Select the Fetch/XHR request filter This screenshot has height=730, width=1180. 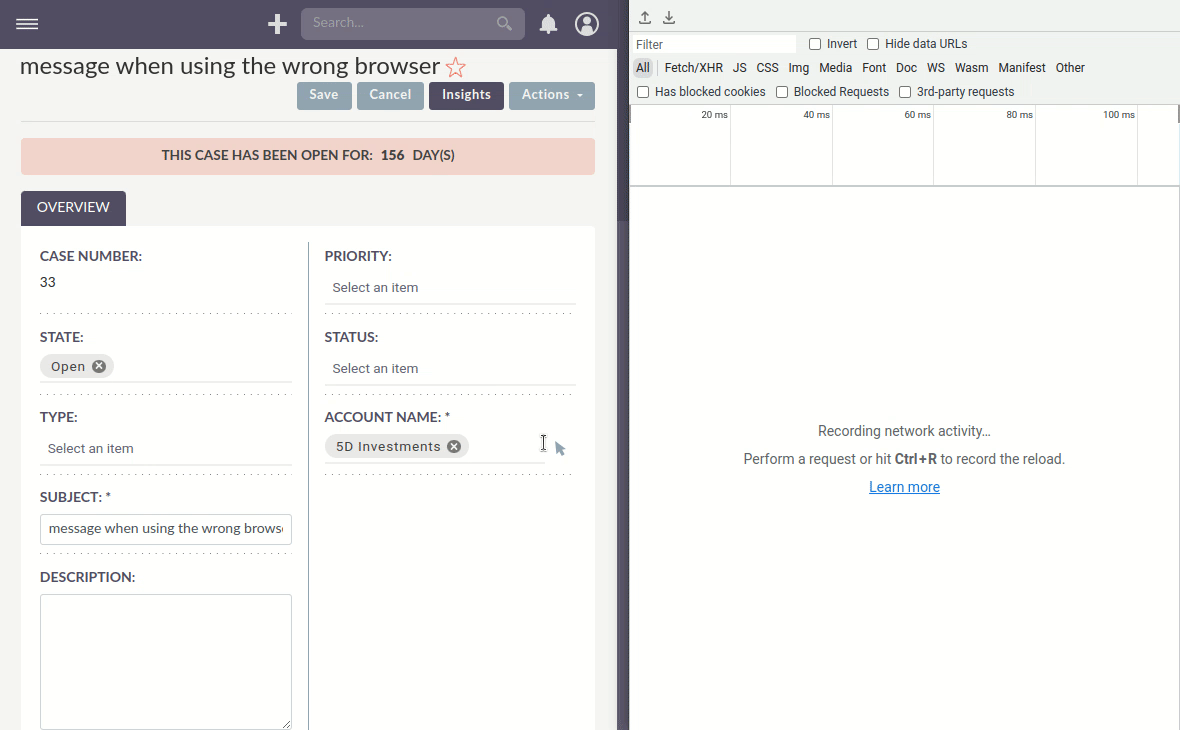pos(693,67)
